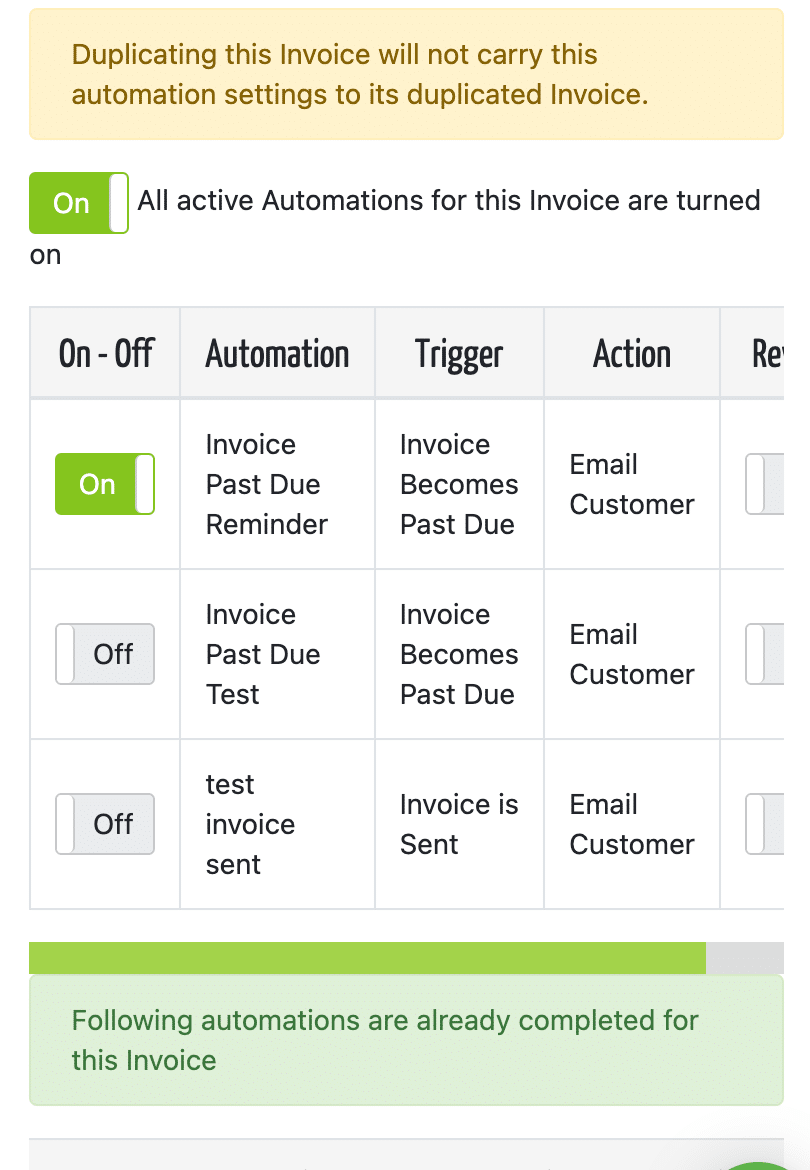Click the On - Off column header
Screen dimensions: 810x1170
pos(105,353)
